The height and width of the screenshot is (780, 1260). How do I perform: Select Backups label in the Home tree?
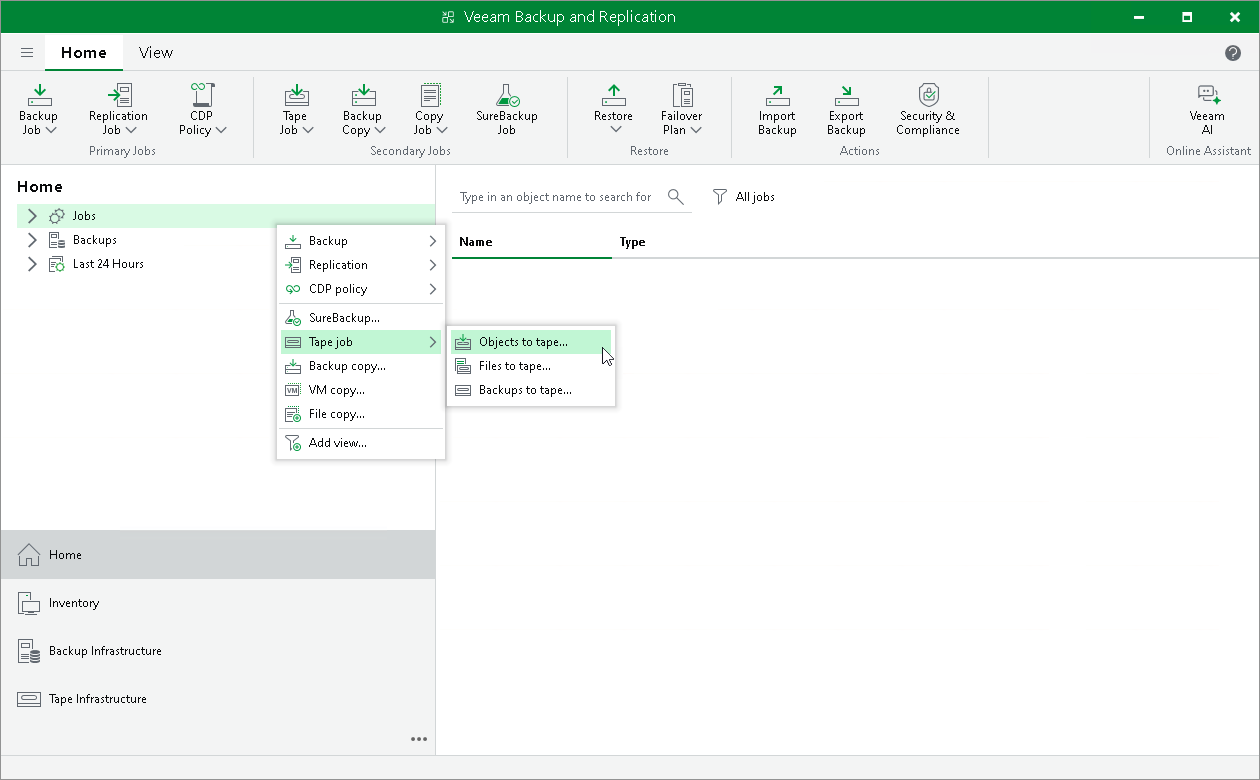click(x=95, y=240)
